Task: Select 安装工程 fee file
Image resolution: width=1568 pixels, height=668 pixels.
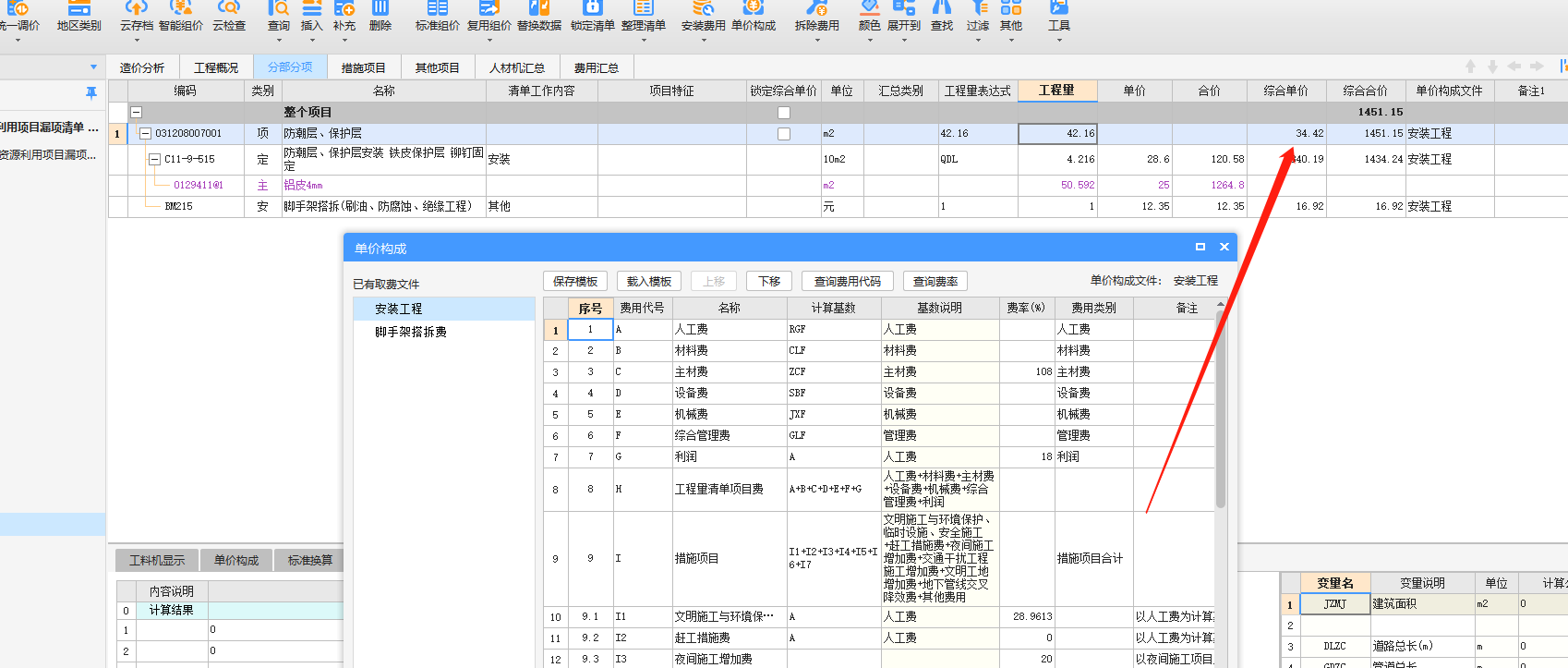Action: click(444, 309)
